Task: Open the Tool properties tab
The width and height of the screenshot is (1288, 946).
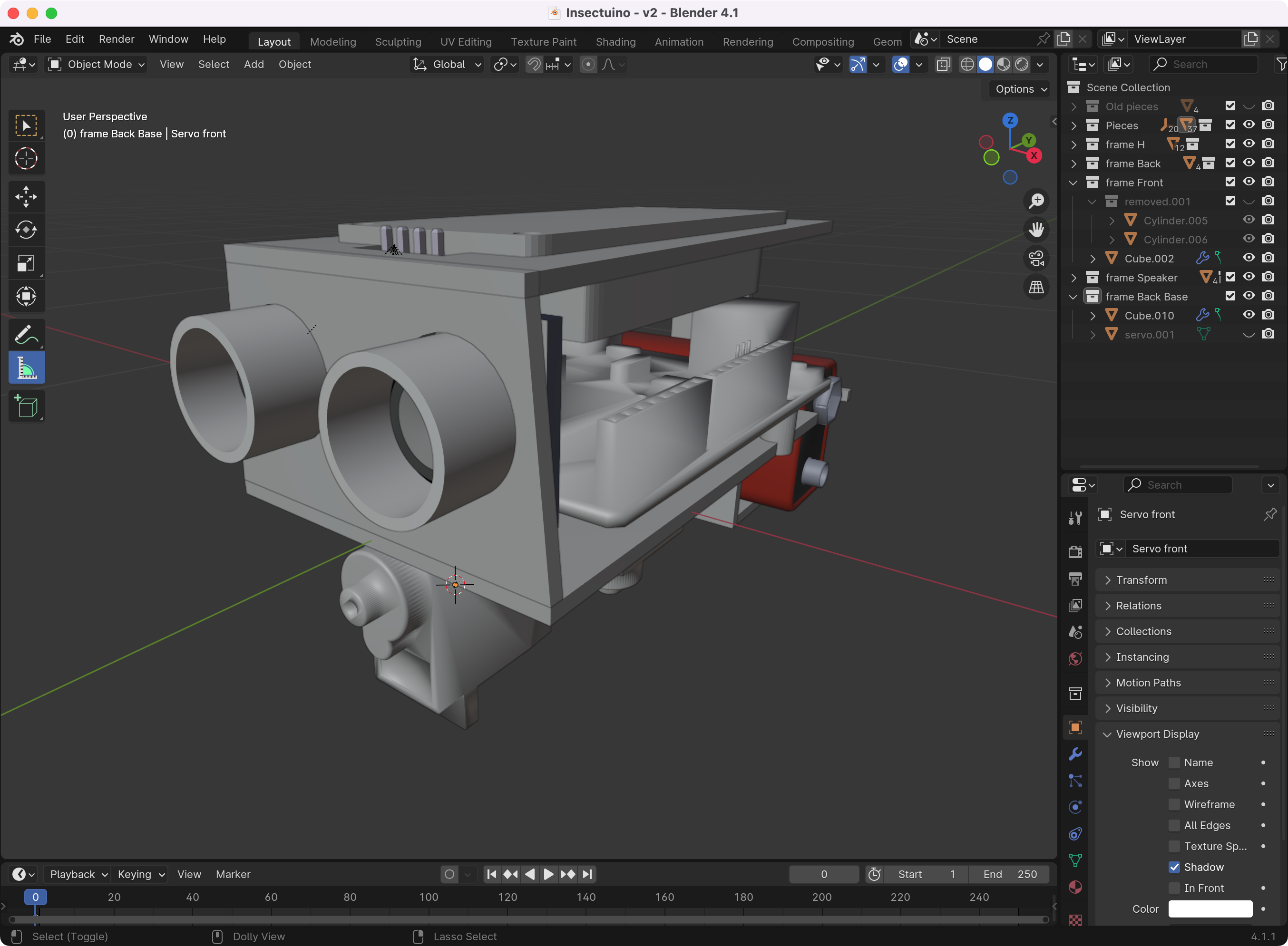Action: click(1075, 517)
